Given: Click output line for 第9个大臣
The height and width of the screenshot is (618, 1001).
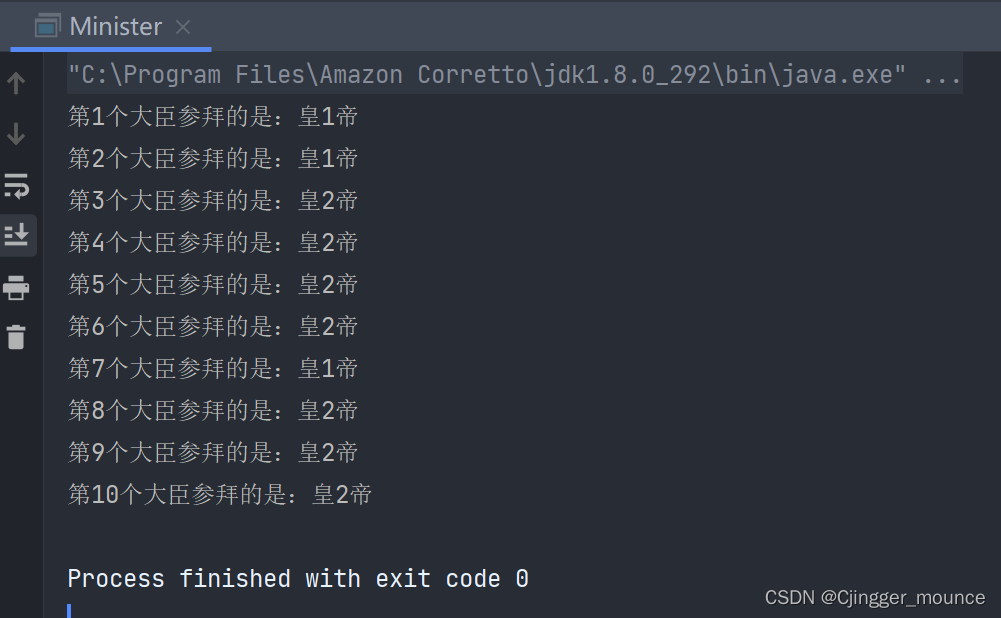Looking at the screenshot, I should 213,453.
